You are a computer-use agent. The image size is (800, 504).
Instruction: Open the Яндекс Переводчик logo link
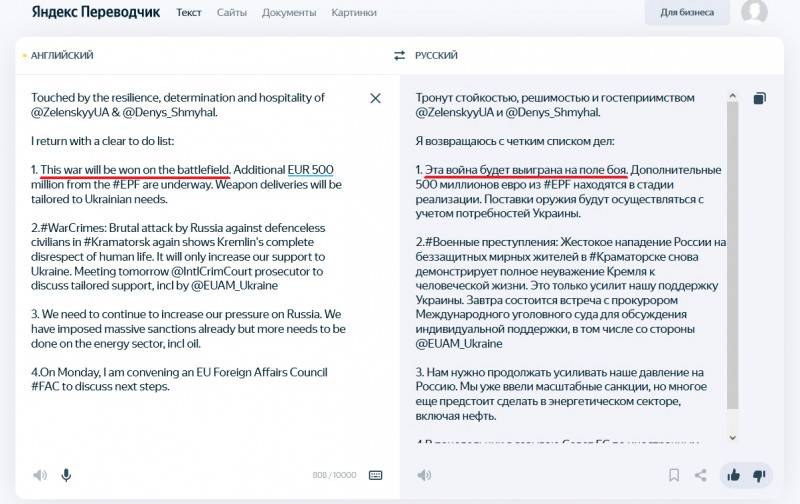[95, 12]
